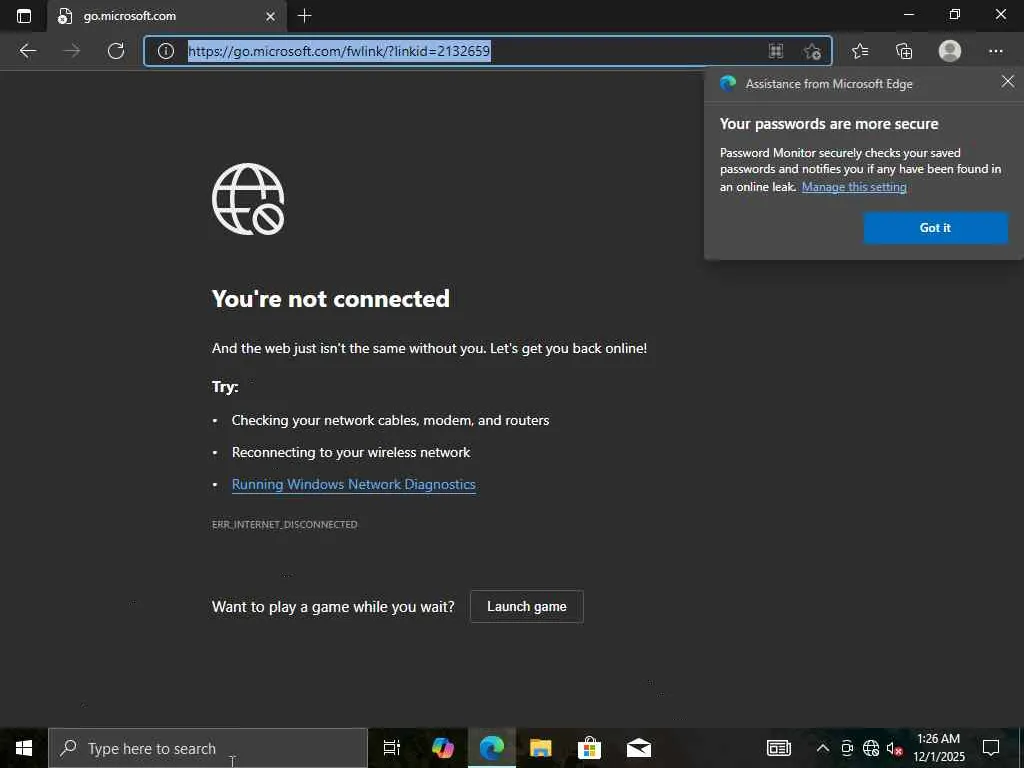Close the go.microsoft.com tab
Screen dimensions: 1024x768
pyautogui.click(x=270, y=16)
